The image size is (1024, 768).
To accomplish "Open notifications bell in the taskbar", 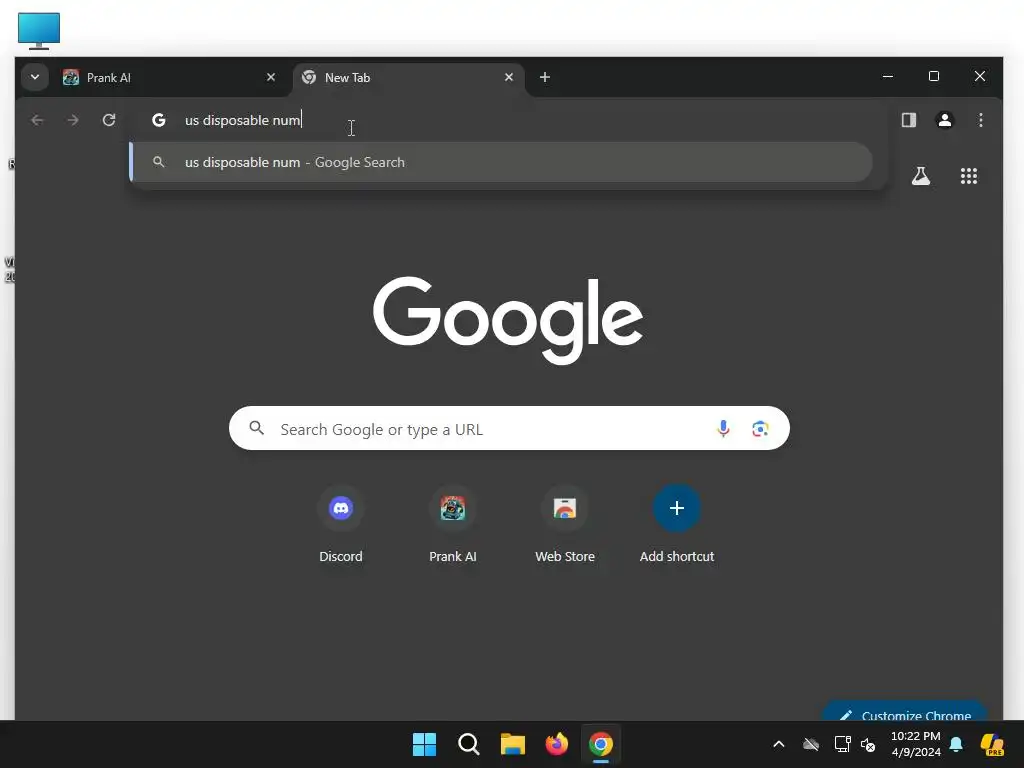I will (x=956, y=744).
